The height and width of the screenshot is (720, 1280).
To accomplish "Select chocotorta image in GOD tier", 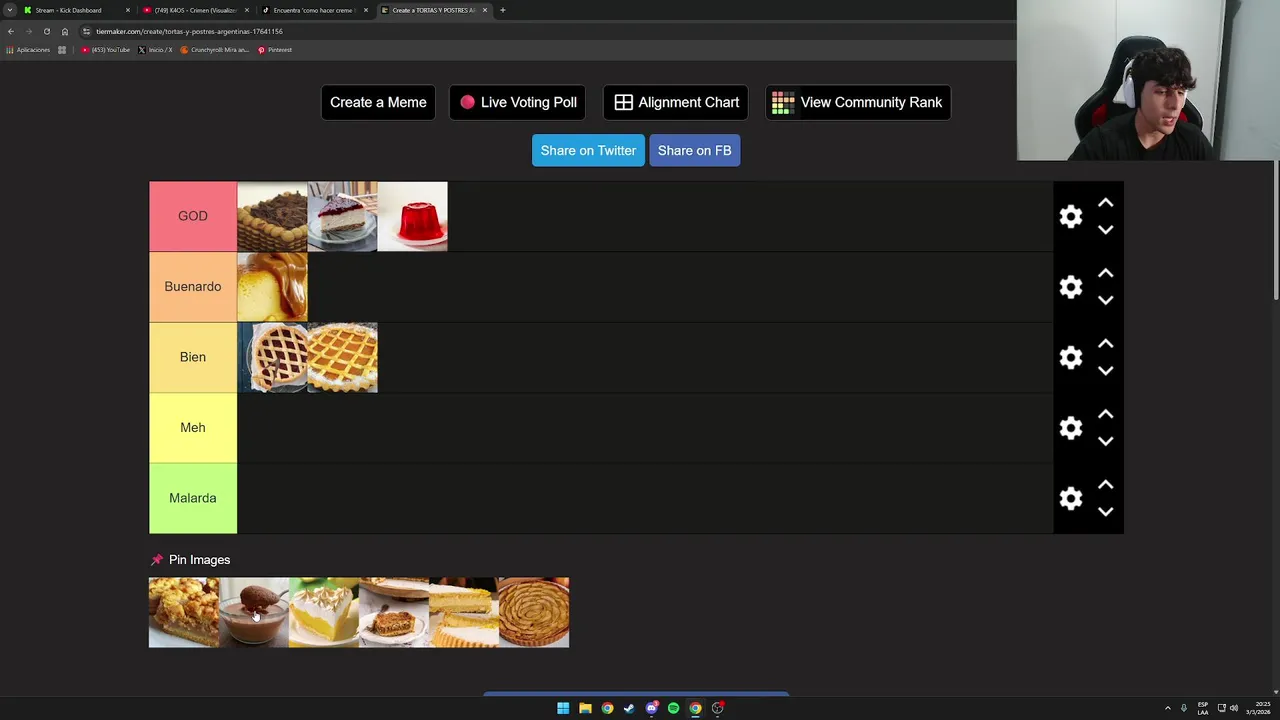I will click(x=272, y=216).
